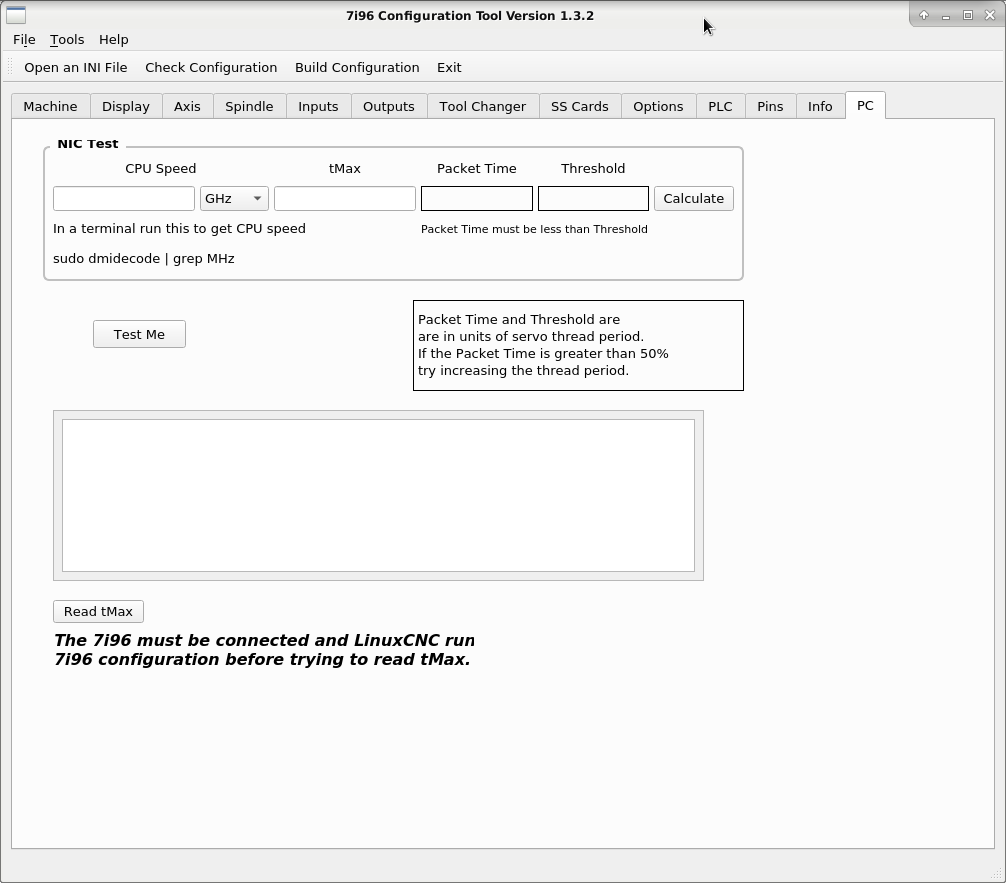The image size is (1006, 883).
Task: Click inside the large output text area
Action: [379, 495]
